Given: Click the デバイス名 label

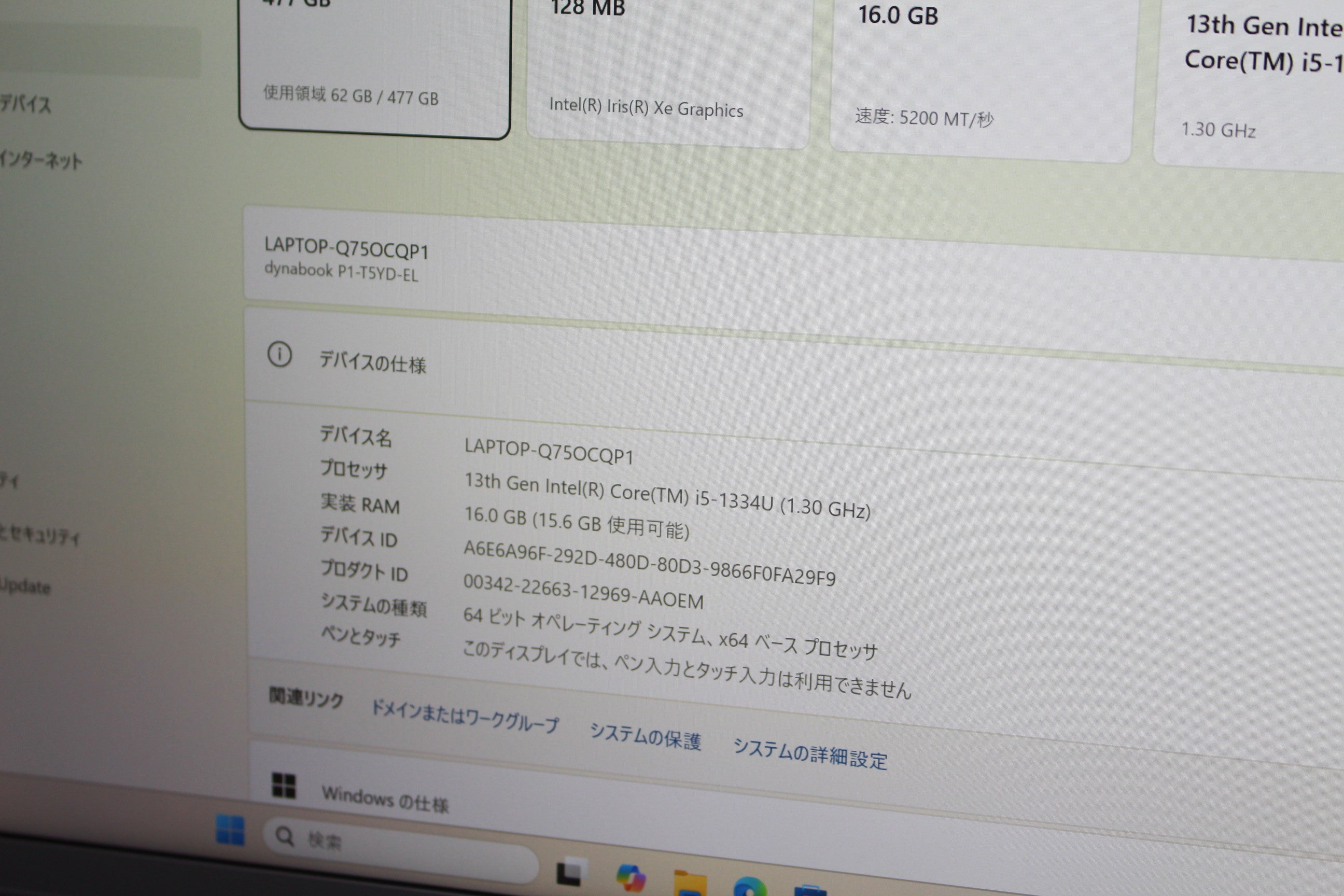Looking at the screenshot, I should tap(356, 436).
